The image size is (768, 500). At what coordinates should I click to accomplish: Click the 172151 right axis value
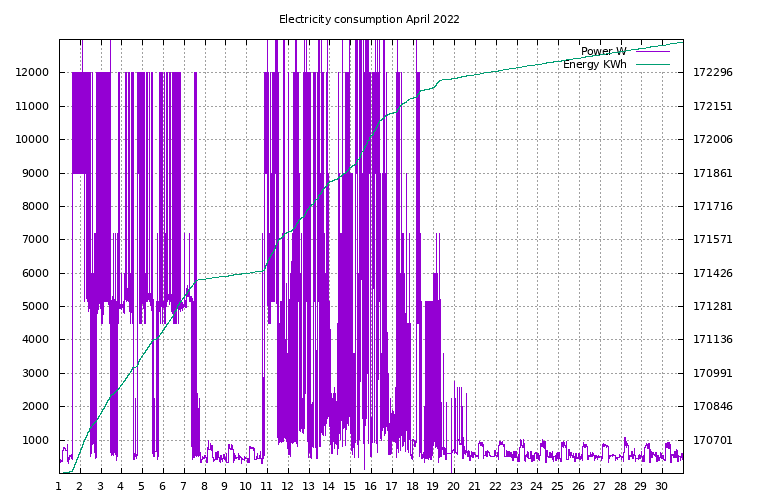[713, 106]
